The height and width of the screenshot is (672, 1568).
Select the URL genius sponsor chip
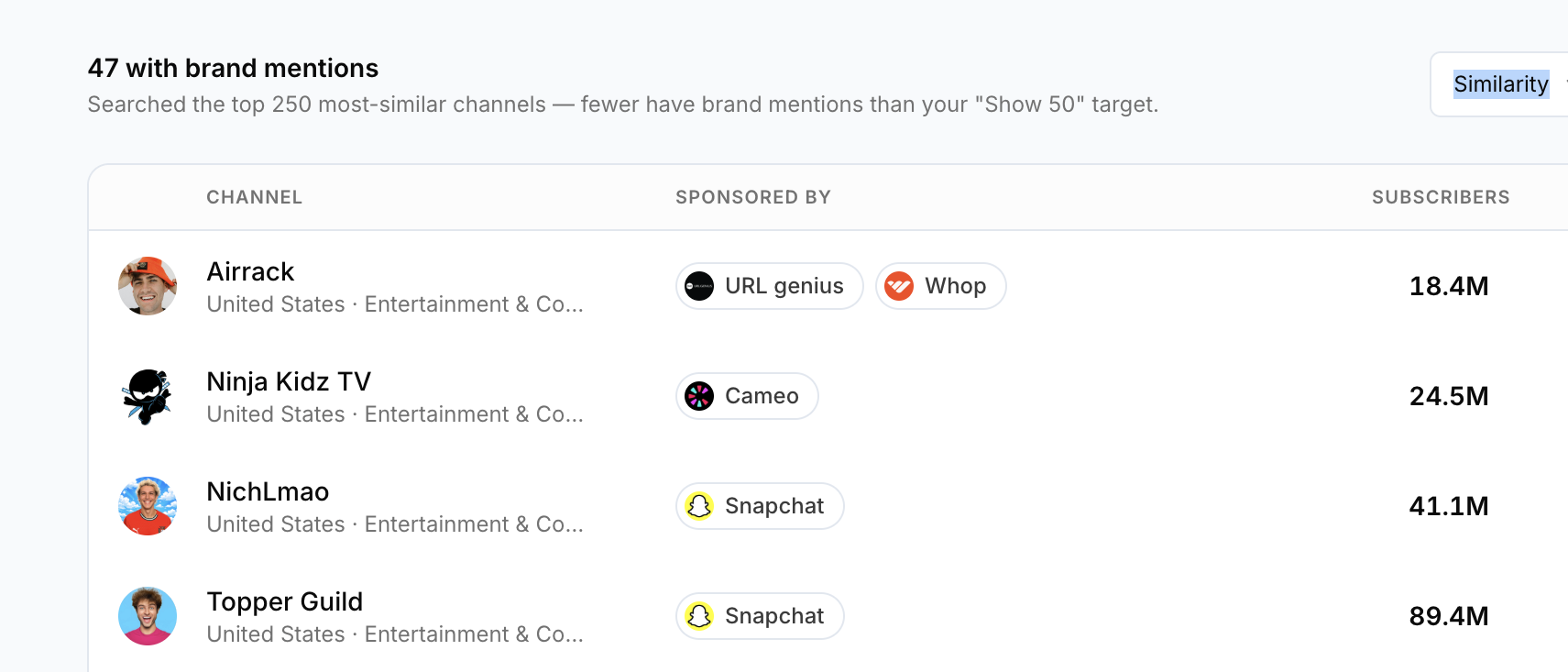pos(770,286)
